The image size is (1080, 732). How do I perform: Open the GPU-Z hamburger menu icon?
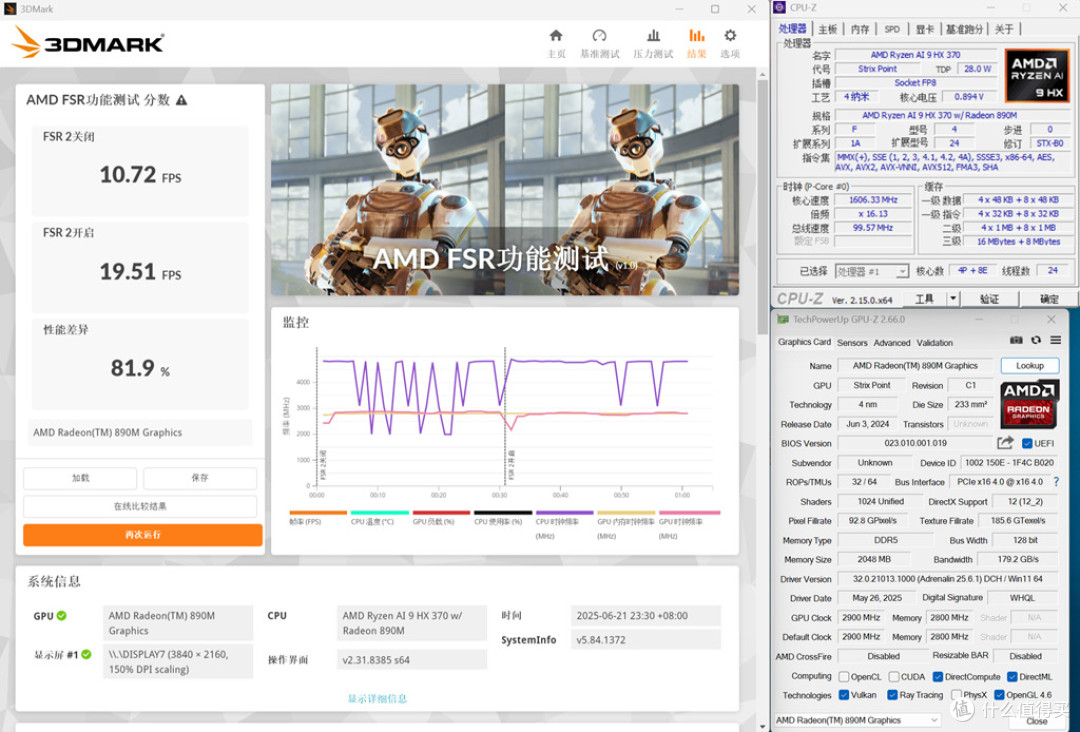(1055, 340)
